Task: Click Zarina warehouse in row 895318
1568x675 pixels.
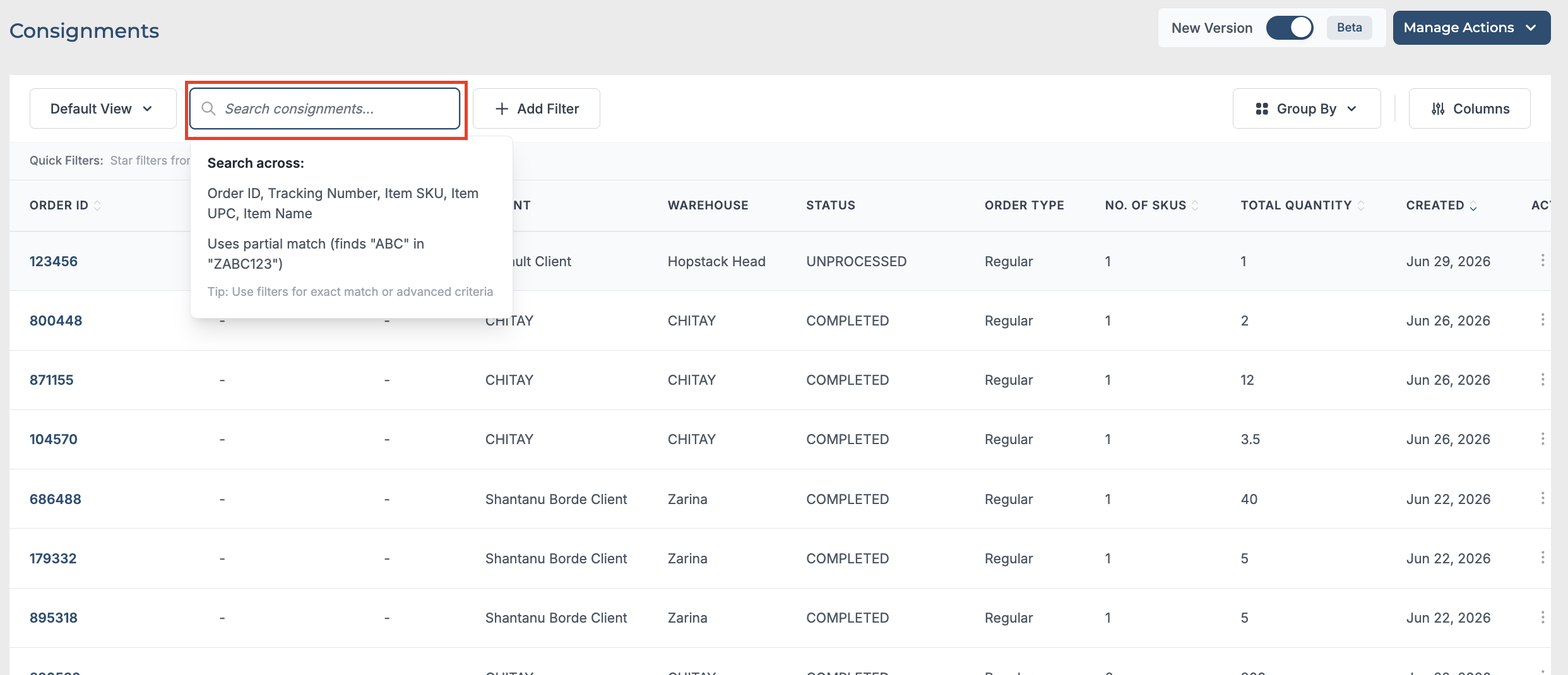Action: click(x=687, y=618)
